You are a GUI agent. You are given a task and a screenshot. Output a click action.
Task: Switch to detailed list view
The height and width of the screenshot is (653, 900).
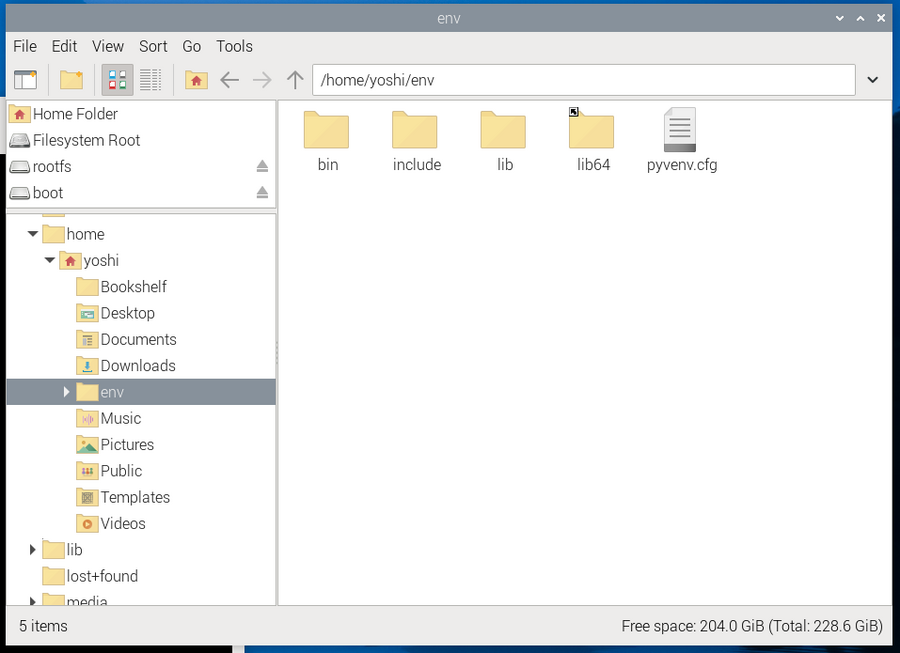[x=150, y=80]
